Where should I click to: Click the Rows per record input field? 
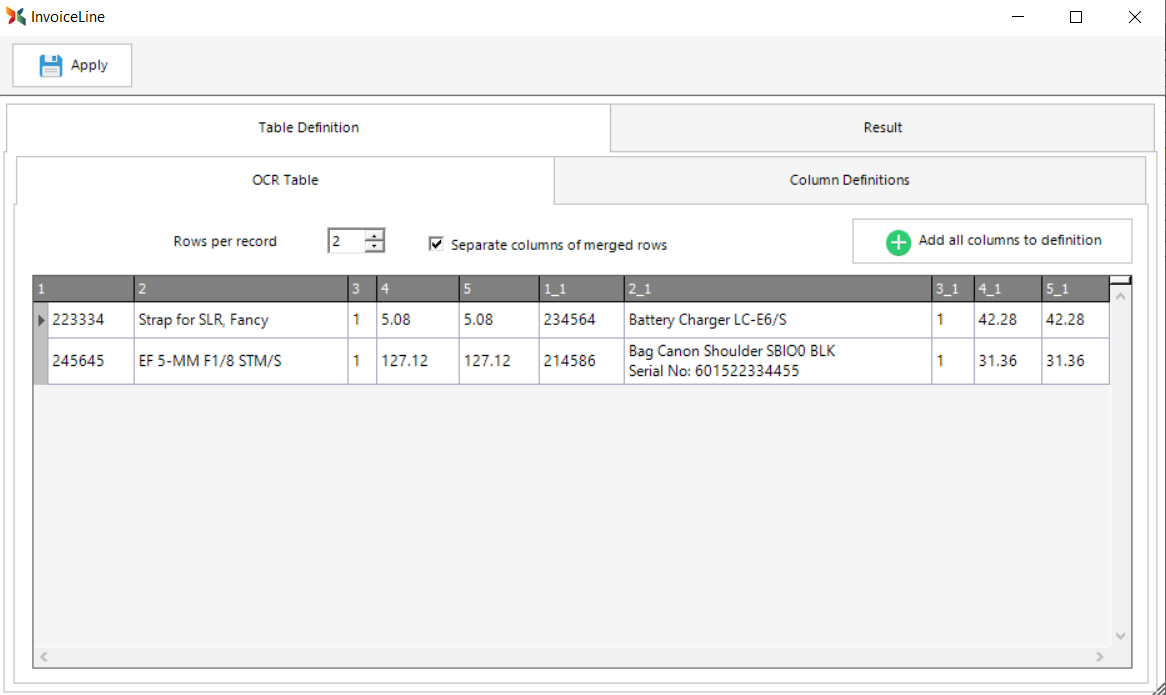[346, 242]
